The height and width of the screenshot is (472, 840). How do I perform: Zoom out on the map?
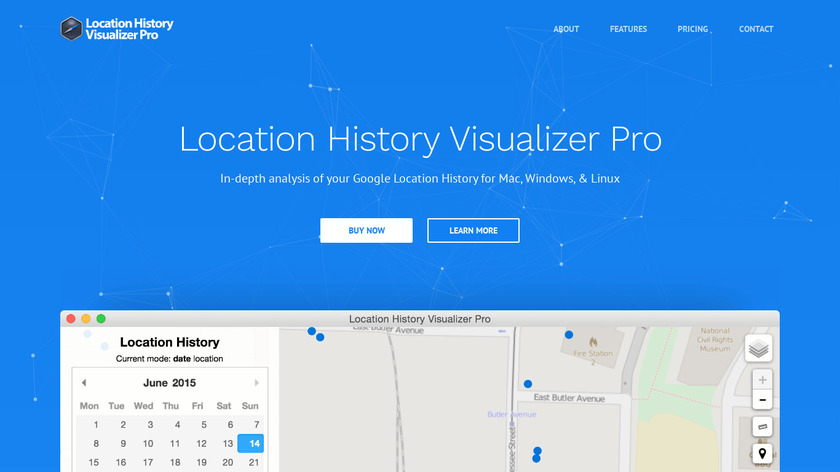762,400
